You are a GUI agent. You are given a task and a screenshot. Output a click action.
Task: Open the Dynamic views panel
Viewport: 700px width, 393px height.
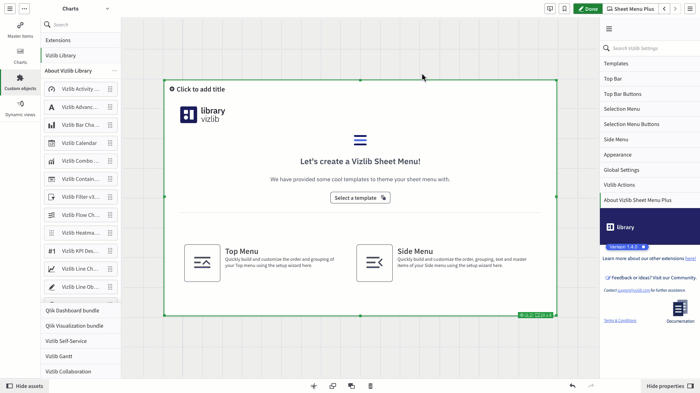(20, 108)
